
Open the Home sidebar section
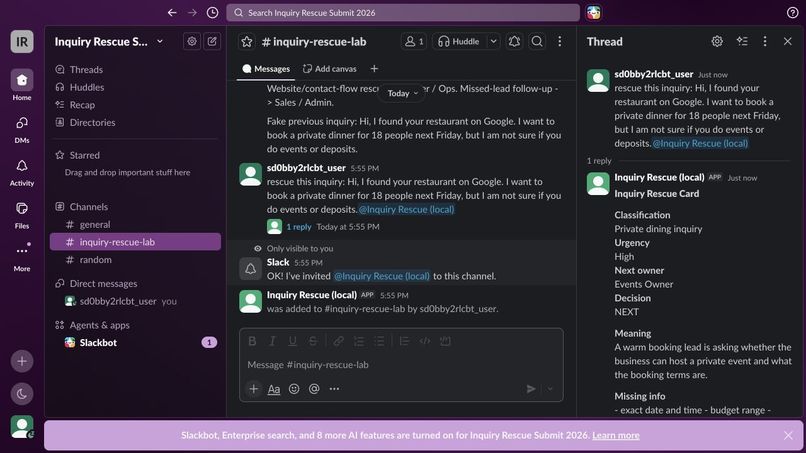click(x=22, y=85)
